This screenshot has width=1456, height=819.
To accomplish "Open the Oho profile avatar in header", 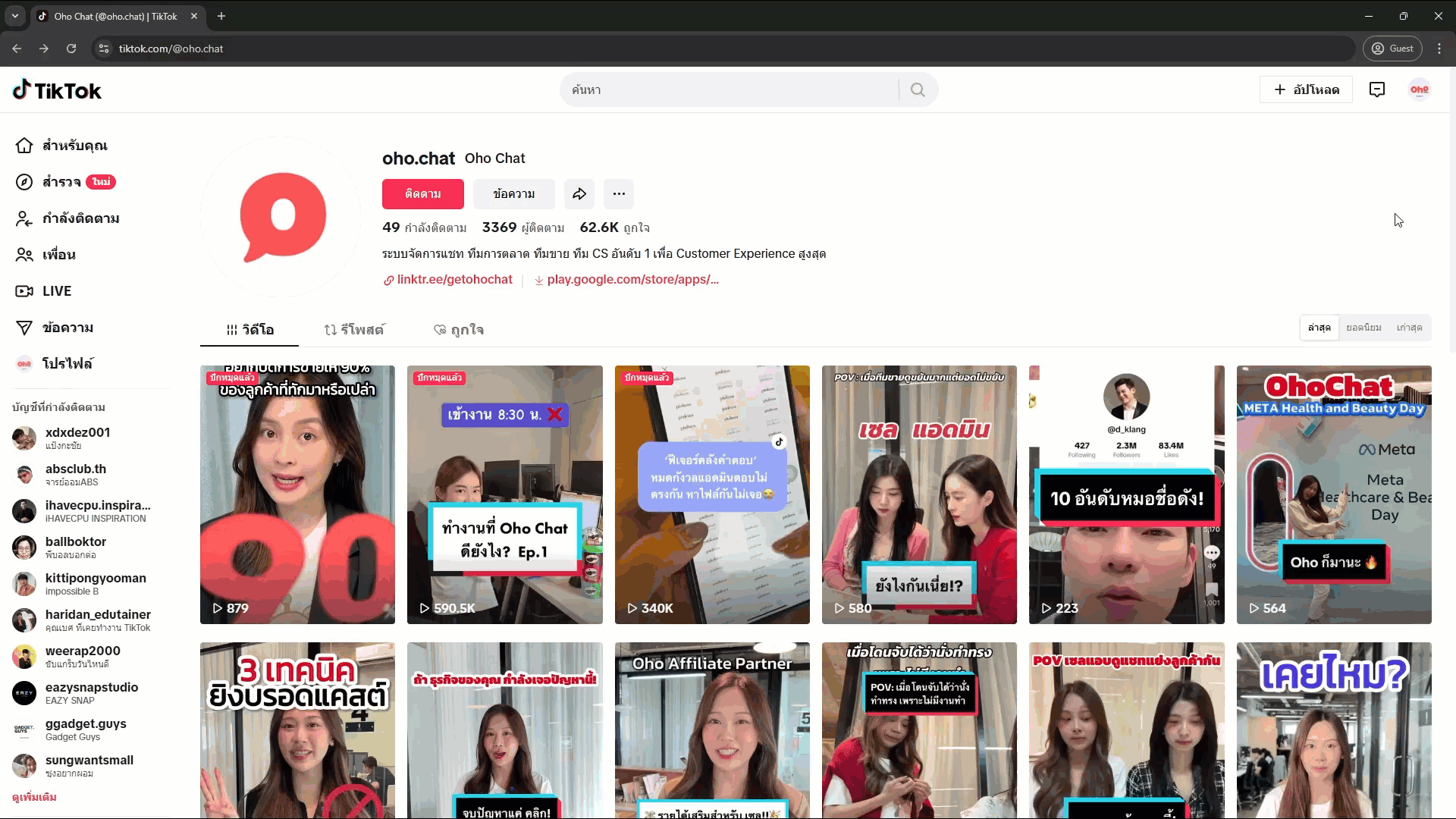I will (x=1419, y=89).
